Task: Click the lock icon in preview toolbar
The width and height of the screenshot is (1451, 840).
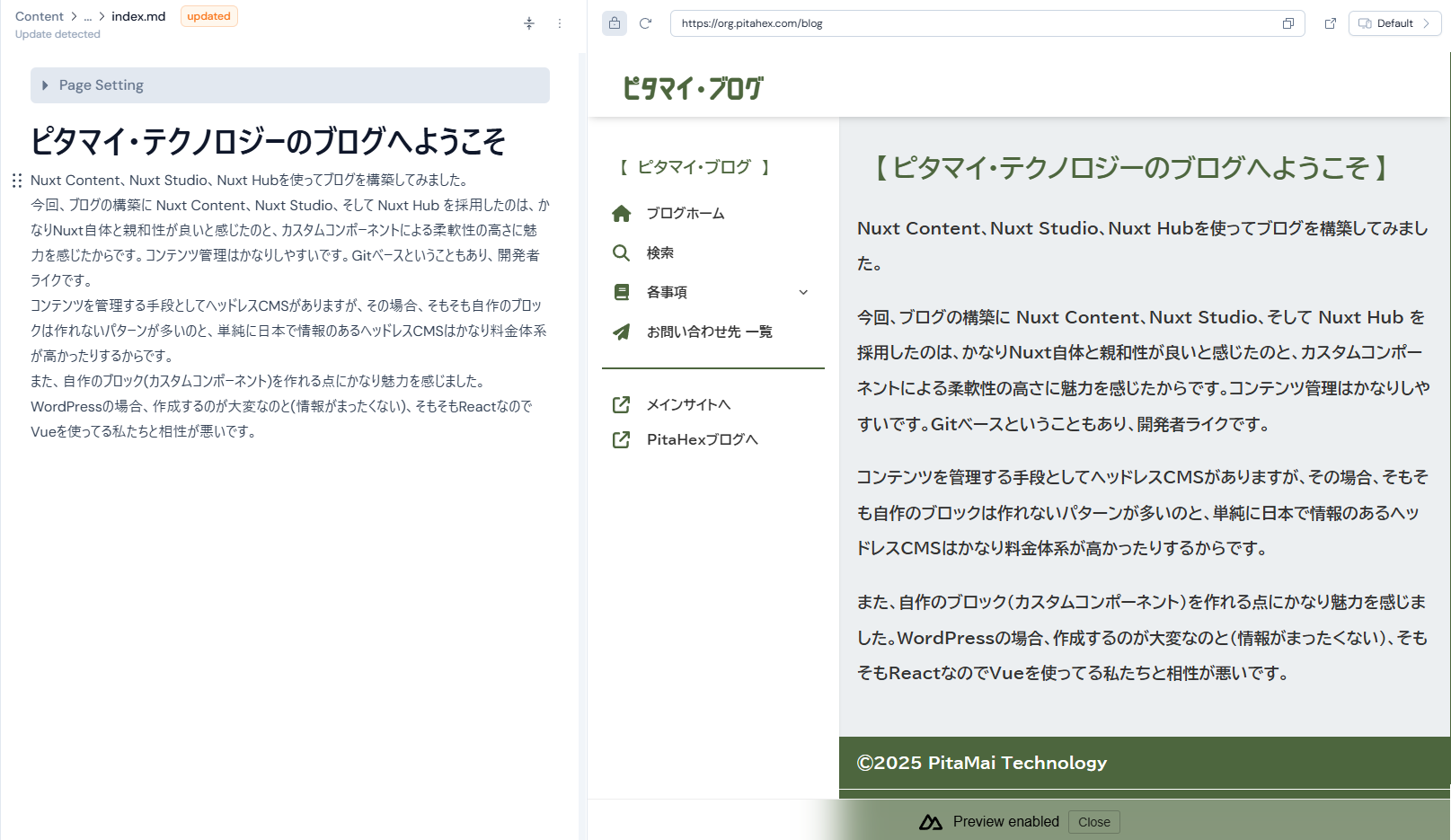Action: tap(615, 23)
